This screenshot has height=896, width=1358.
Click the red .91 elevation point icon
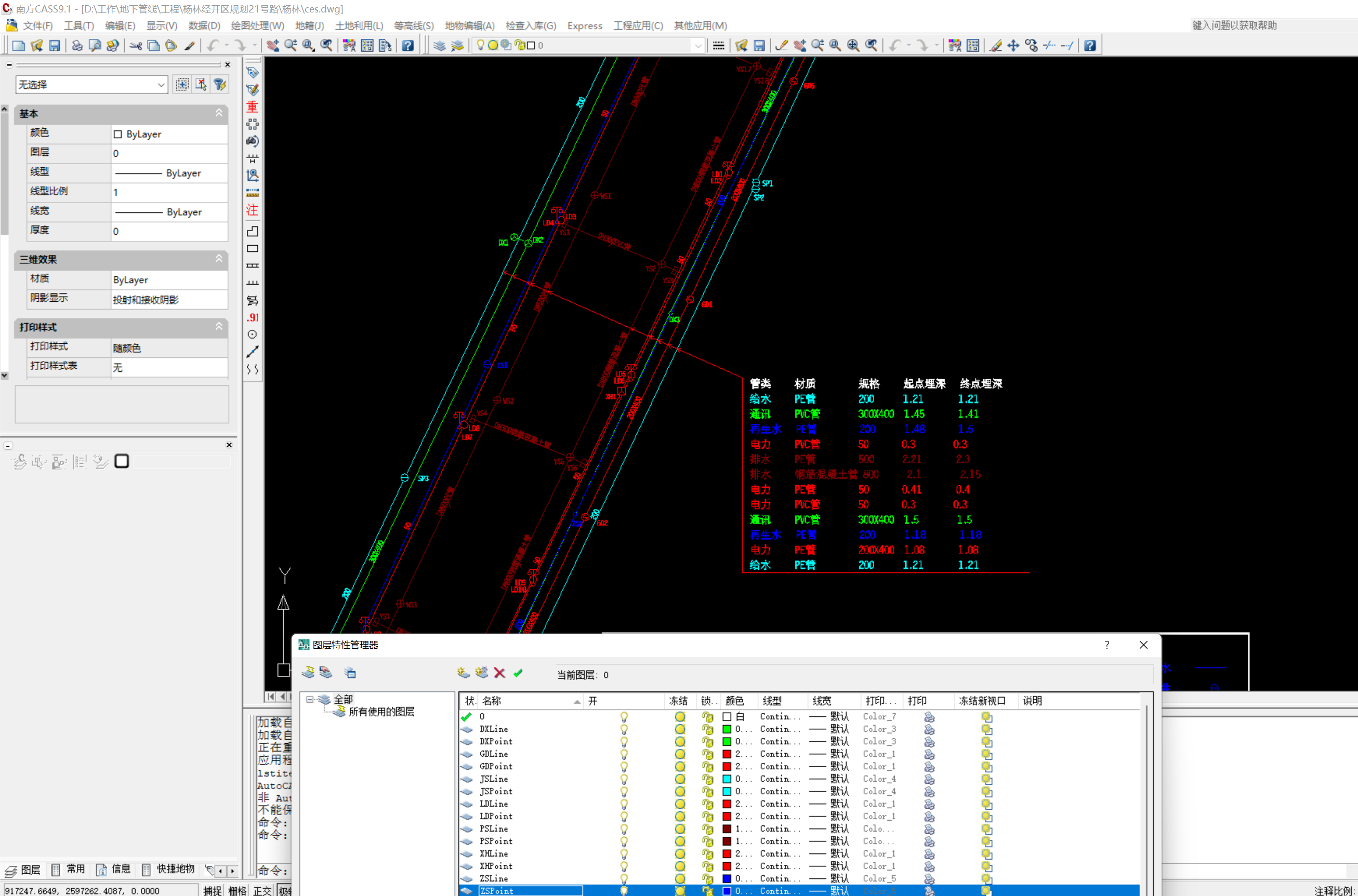point(252,318)
